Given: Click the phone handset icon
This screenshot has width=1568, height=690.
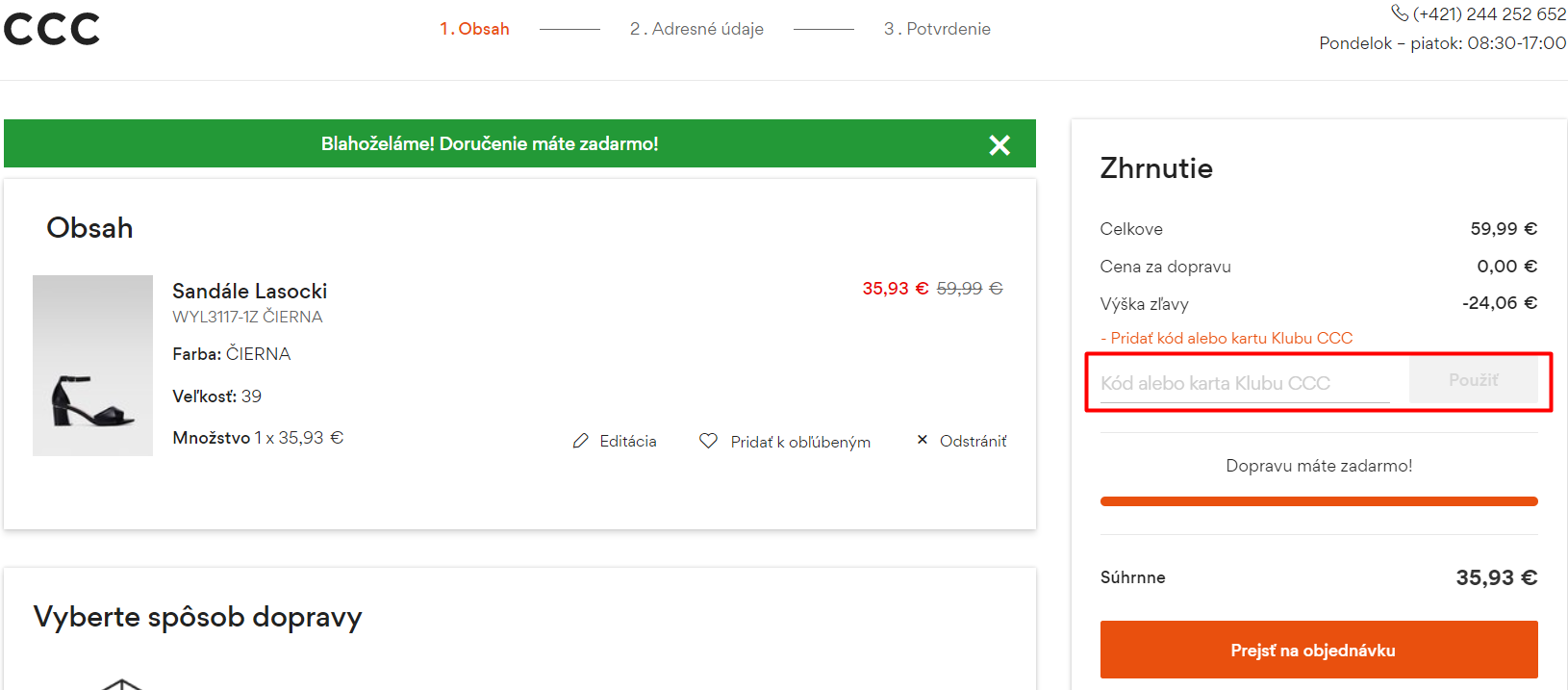Looking at the screenshot, I should point(1400,13).
